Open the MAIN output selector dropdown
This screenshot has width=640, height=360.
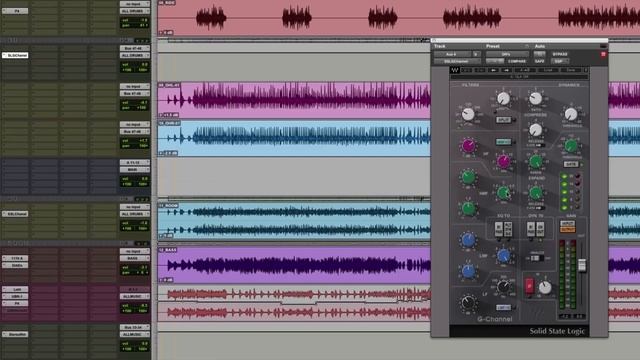(x=134, y=169)
